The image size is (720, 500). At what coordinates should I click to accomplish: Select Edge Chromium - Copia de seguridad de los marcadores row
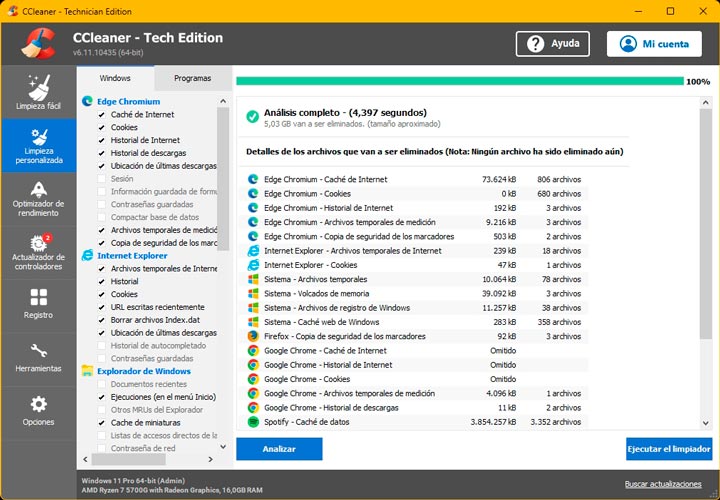pyautogui.click(x=413, y=236)
